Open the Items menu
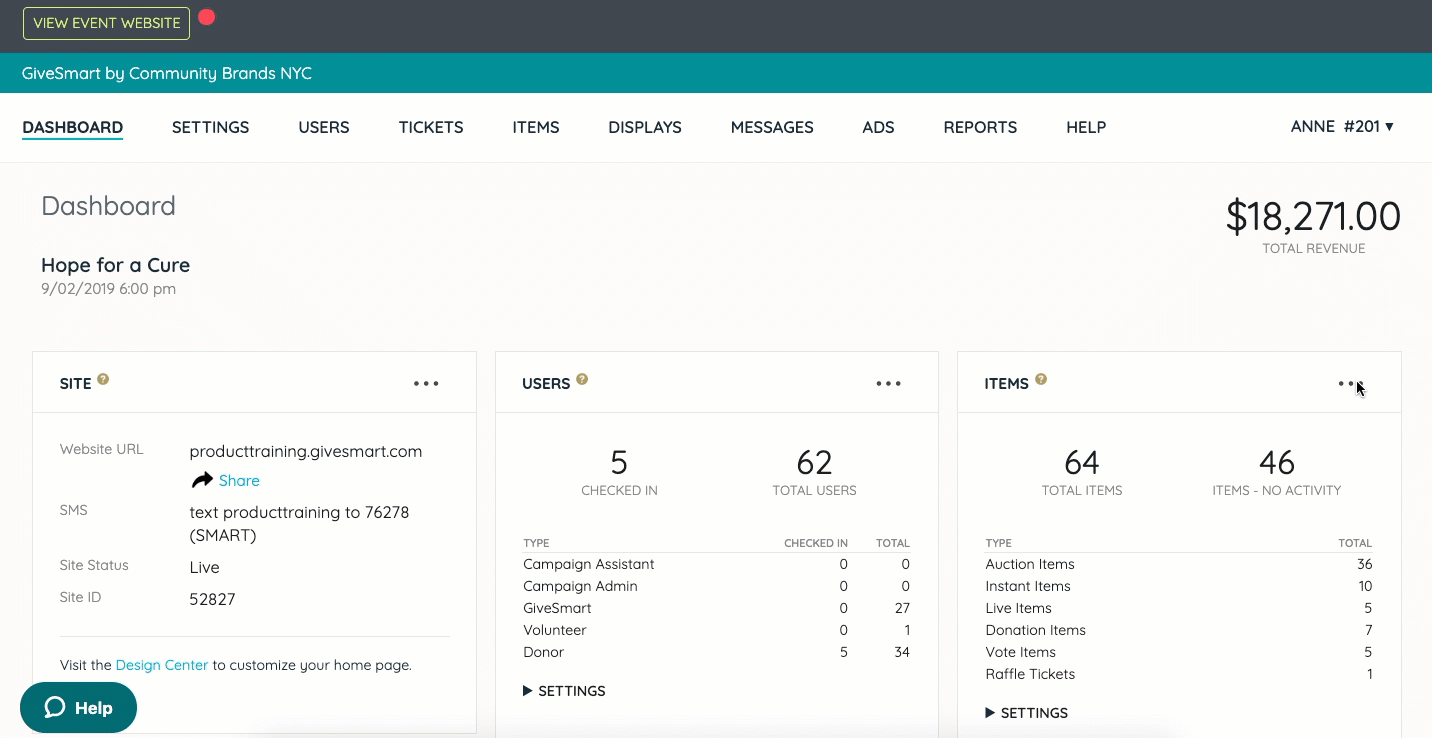The image size is (1432, 738). (x=536, y=128)
